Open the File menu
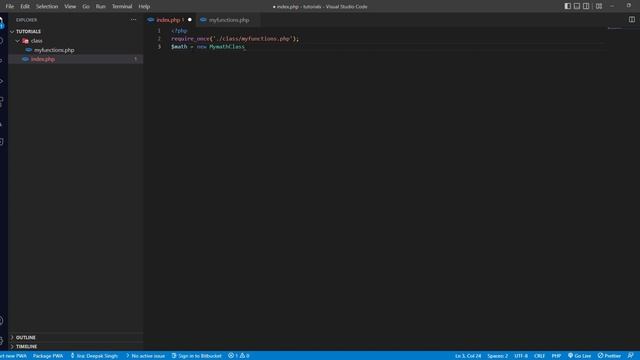Image resolution: width=640 pixels, height=360 pixels. 10,6
